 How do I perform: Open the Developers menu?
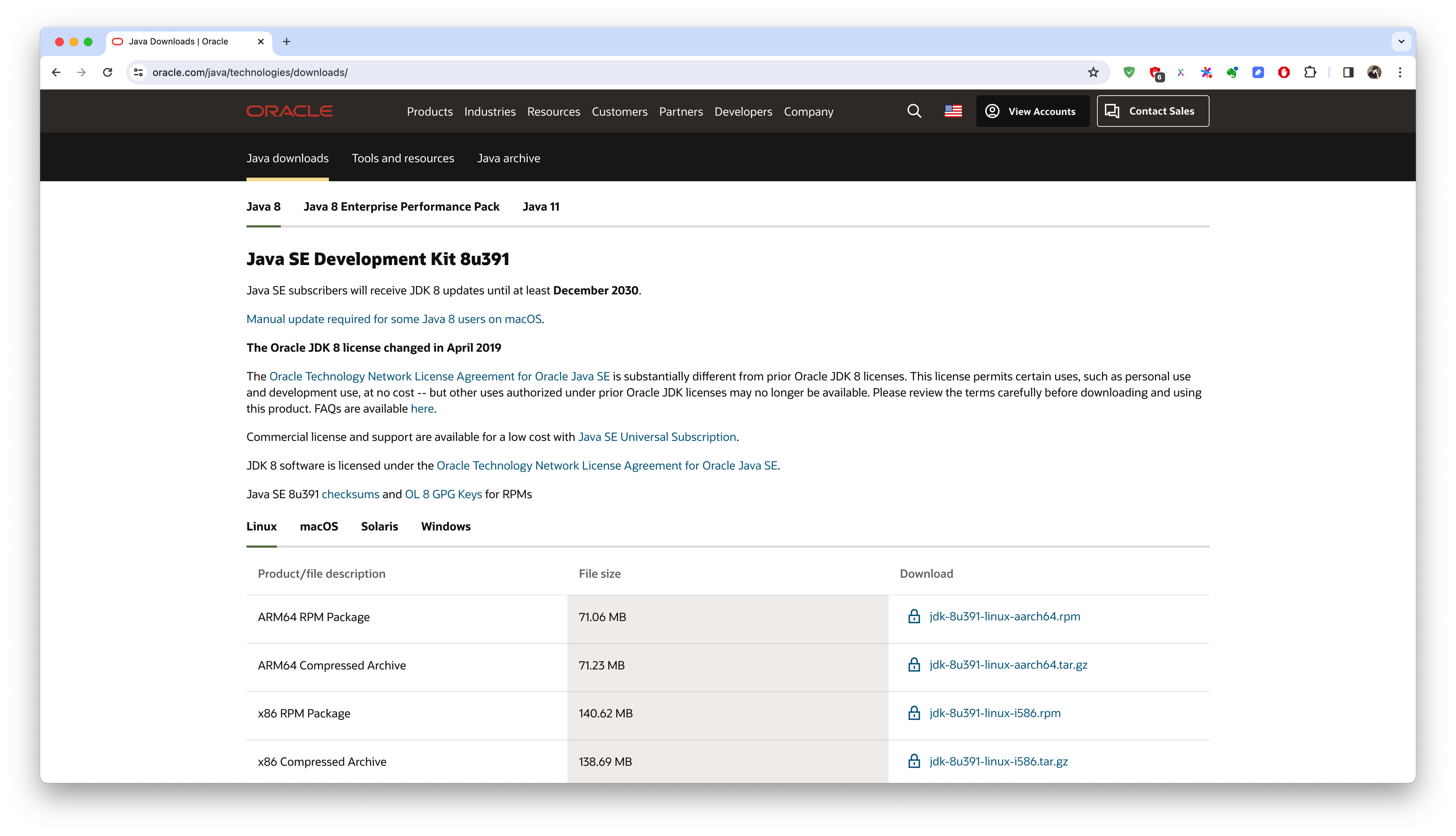click(x=743, y=111)
